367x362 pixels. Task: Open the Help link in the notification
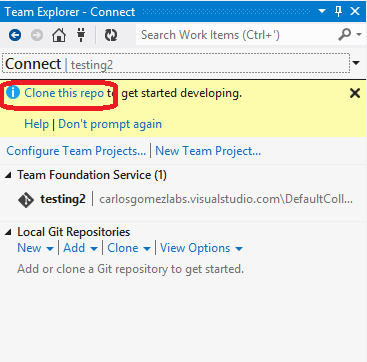click(x=37, y=124)
